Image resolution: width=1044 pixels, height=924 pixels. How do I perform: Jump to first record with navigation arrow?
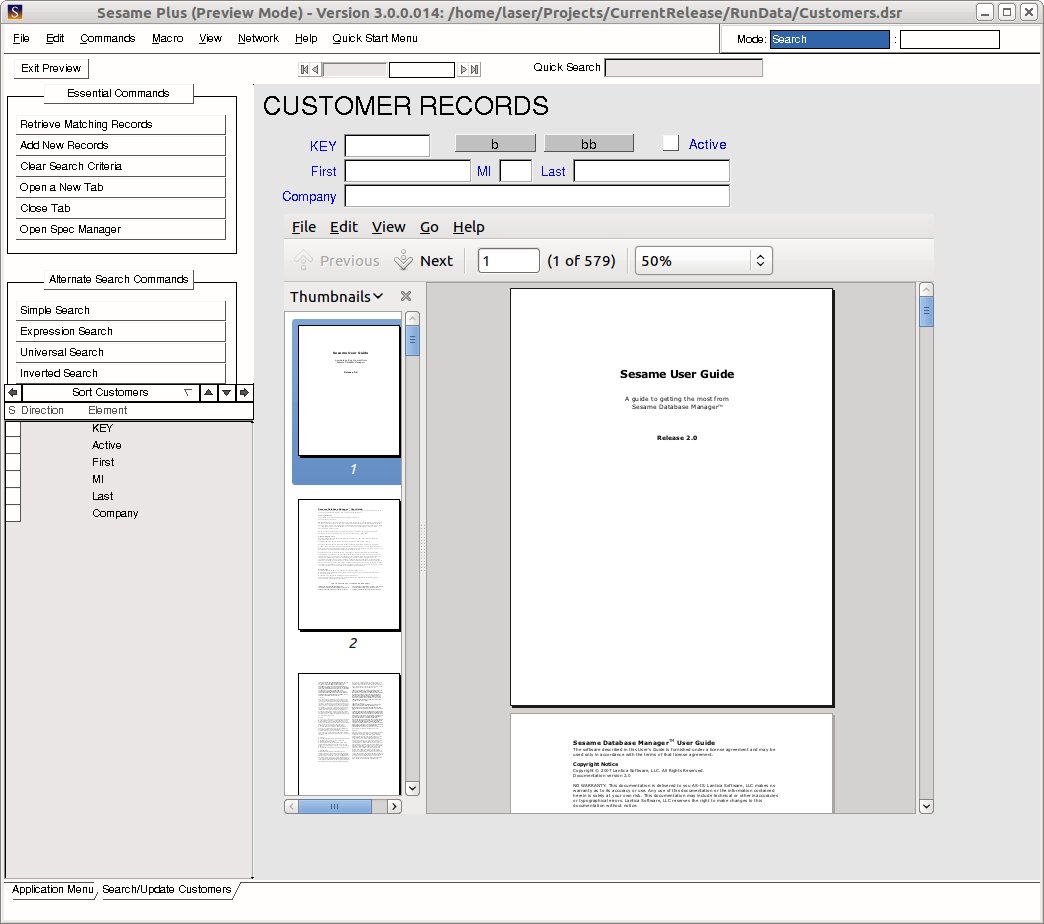(x=304, y=69)
